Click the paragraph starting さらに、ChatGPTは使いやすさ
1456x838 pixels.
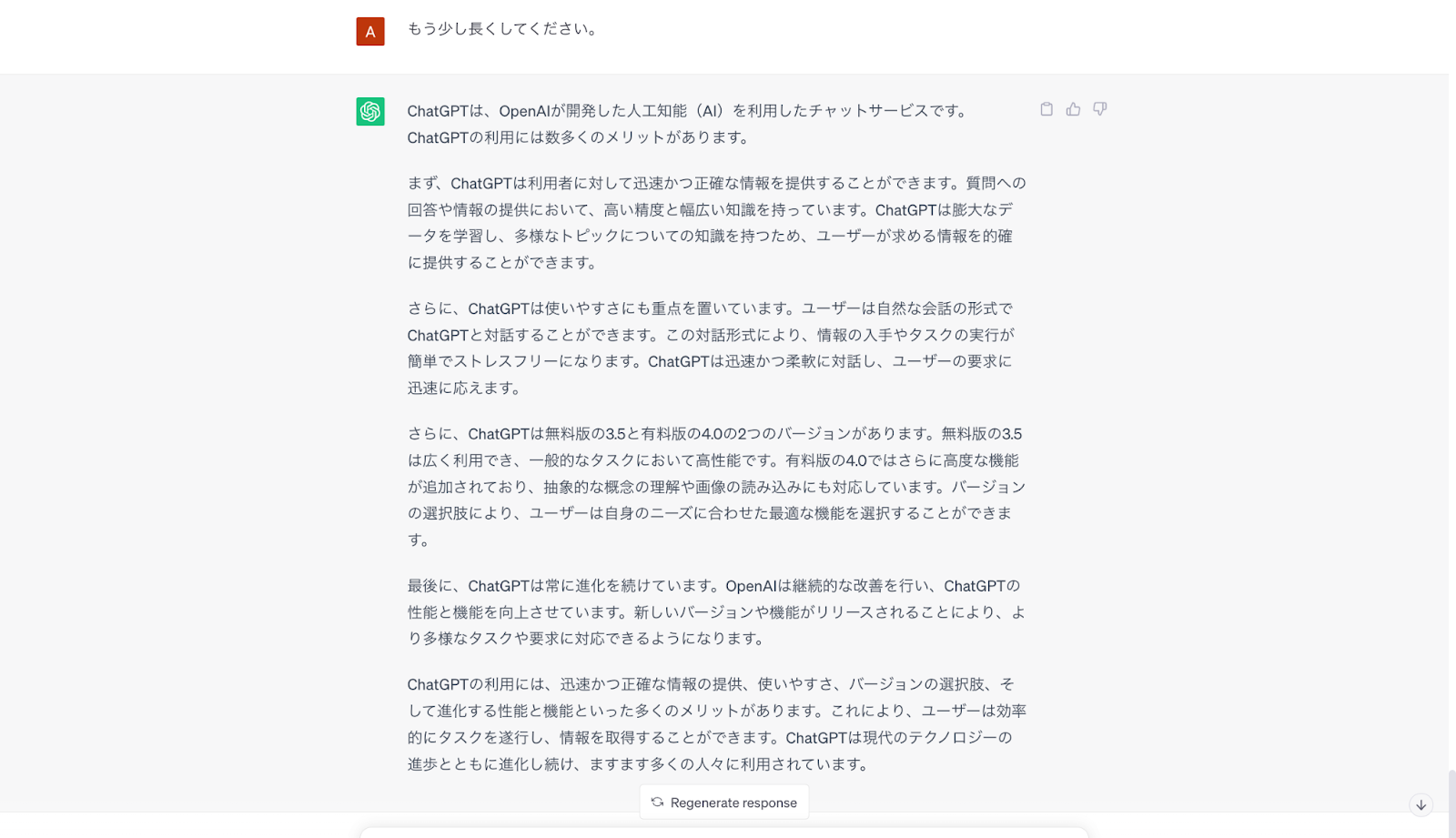click(x=711, y=348)
